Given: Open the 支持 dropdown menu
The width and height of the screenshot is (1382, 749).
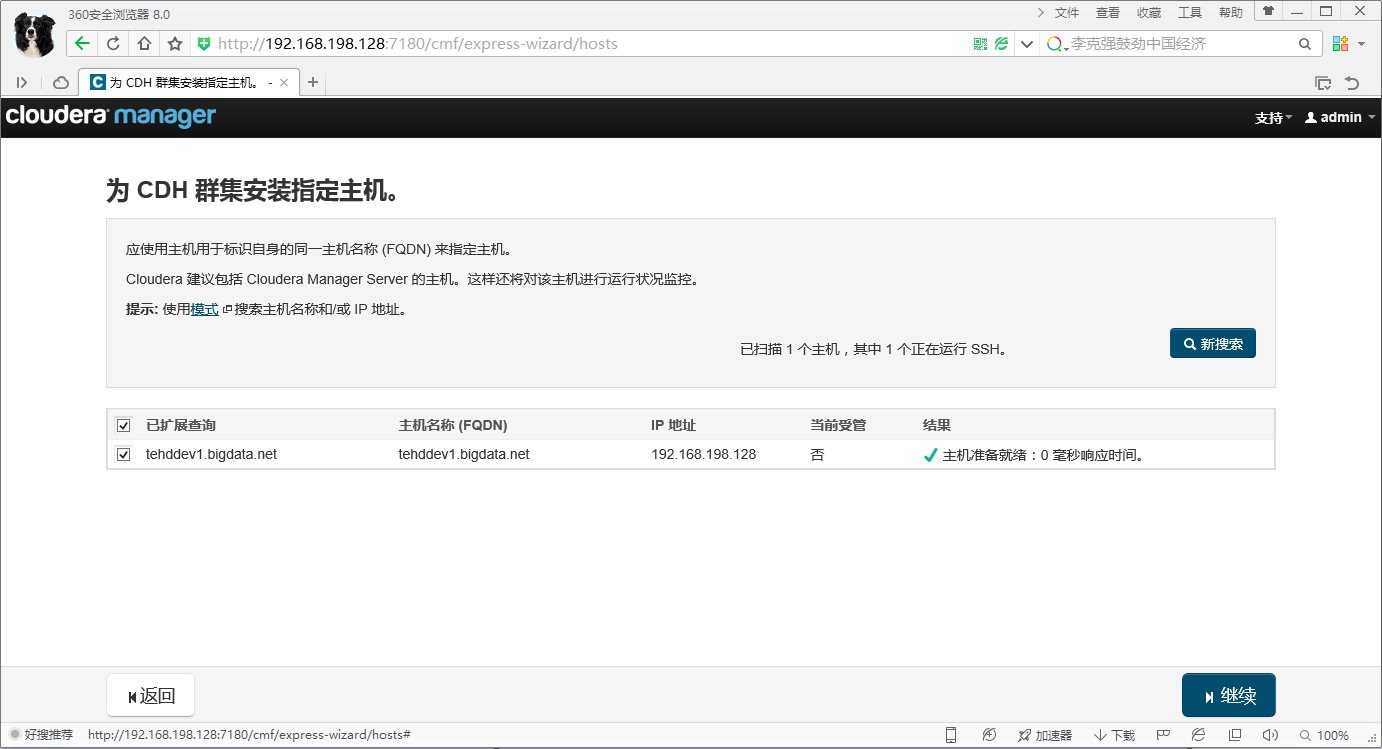Looking at the screenshot, I should (x=1273, y=118).
